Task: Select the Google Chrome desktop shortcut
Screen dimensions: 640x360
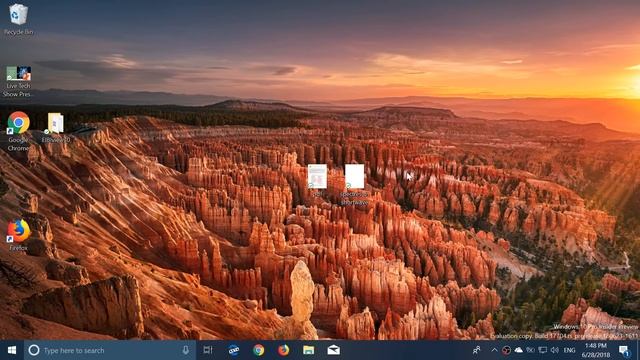Action: point(18,131)
